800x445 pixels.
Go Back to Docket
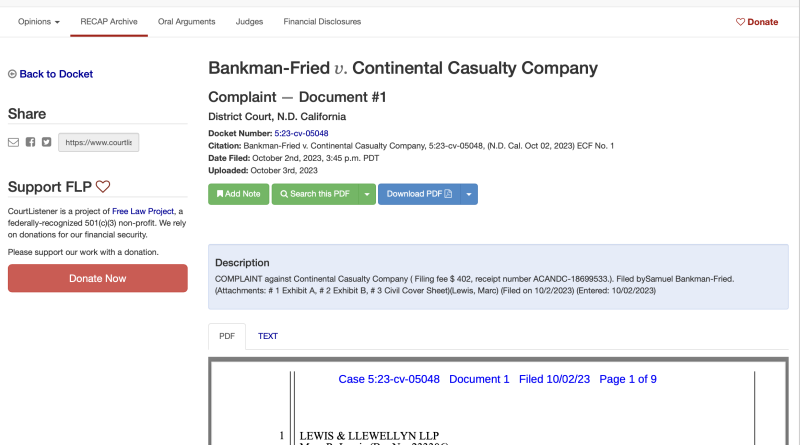click(x=56, y=74)
